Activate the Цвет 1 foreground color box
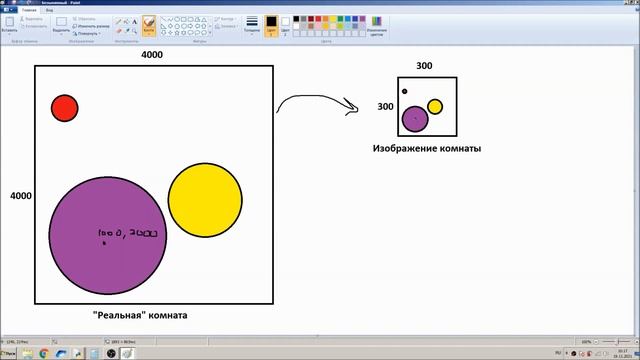This screenshot has height=360, width=640. point(271,26)
